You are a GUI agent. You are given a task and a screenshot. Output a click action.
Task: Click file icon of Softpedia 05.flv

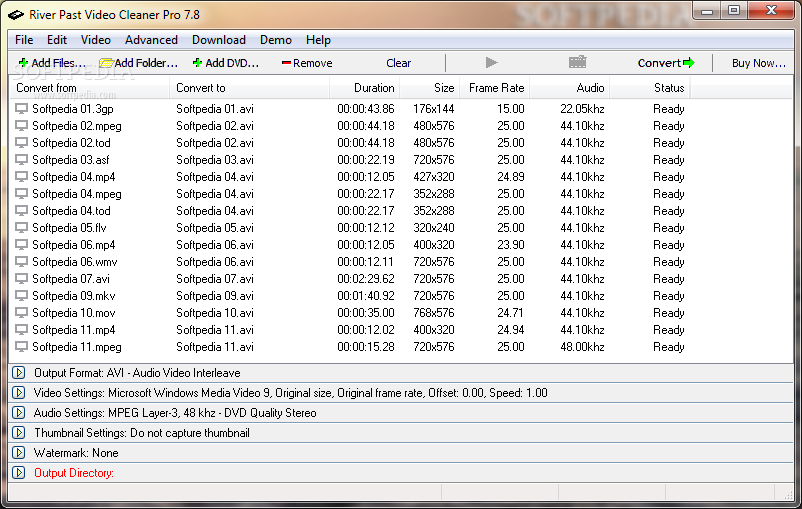coord(21,228)
